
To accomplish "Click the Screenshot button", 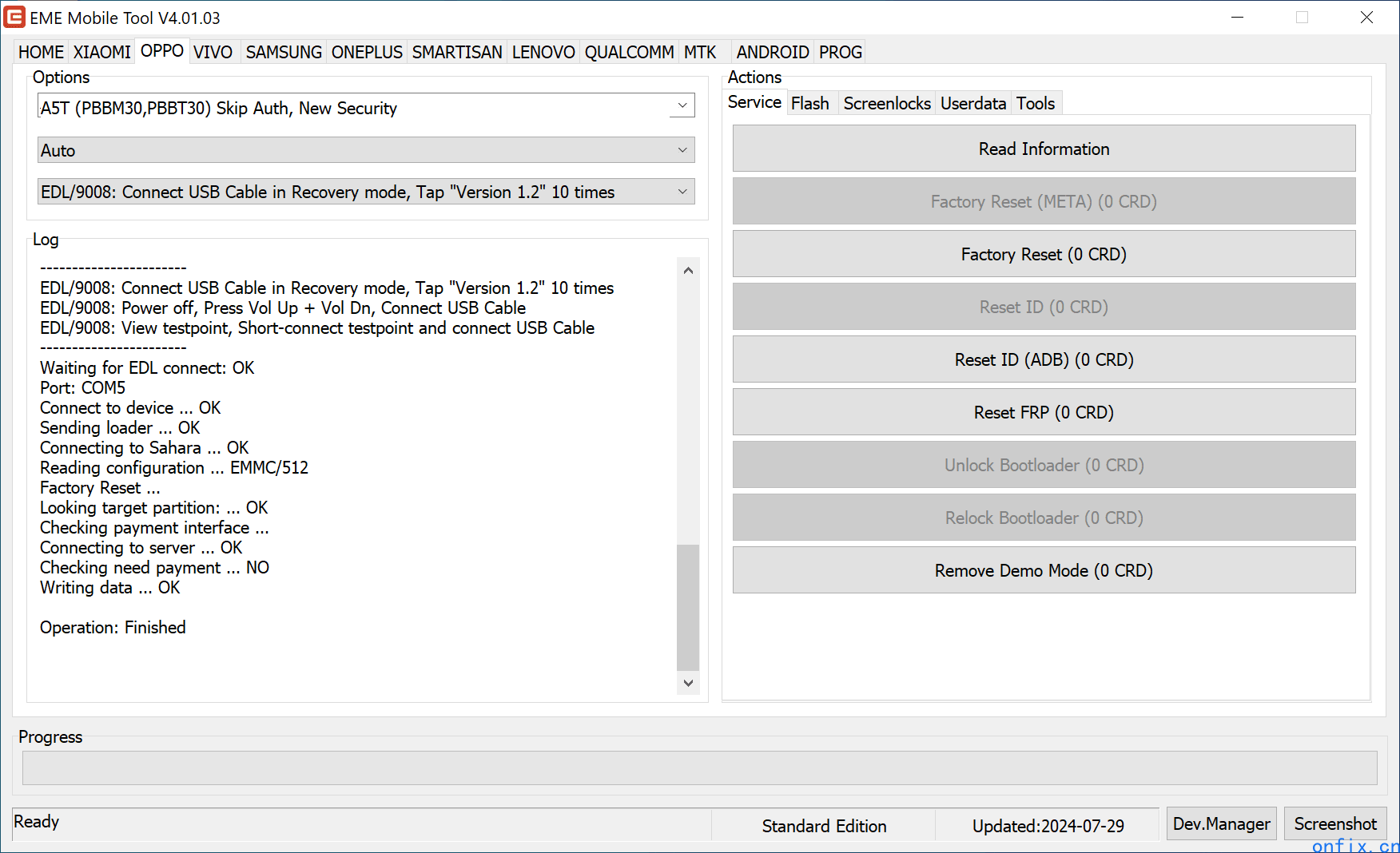I will click(1335, 823).
